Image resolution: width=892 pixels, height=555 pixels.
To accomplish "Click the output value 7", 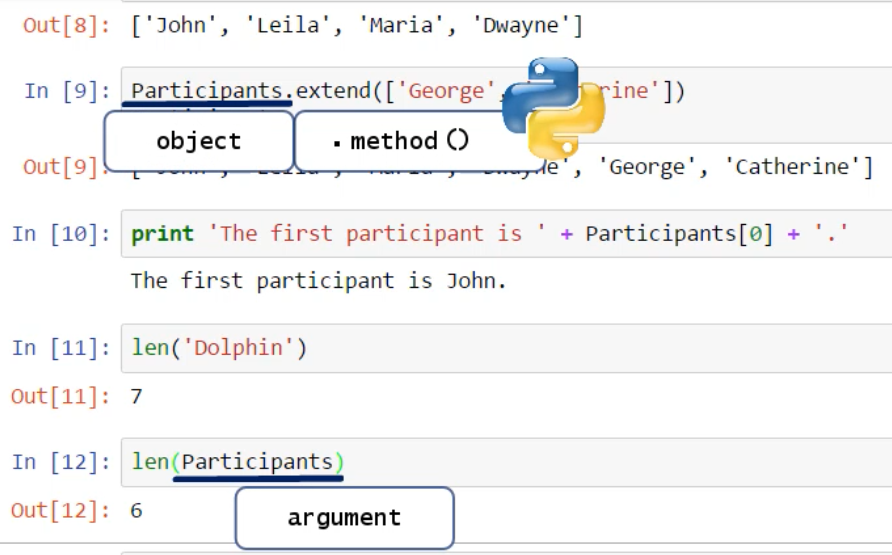I will pos(136,396).
